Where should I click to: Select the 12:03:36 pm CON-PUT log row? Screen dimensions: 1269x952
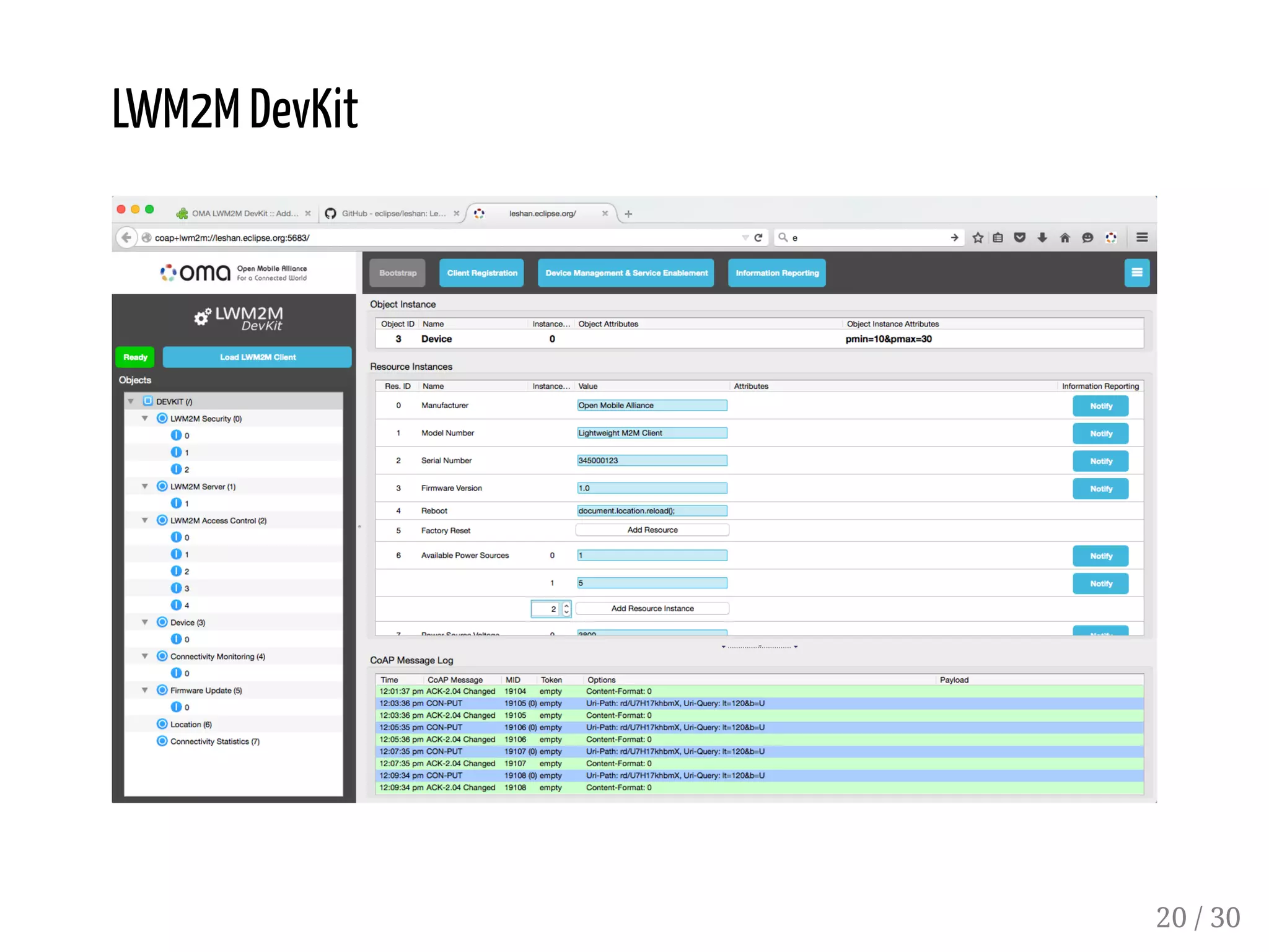(760, 704)
